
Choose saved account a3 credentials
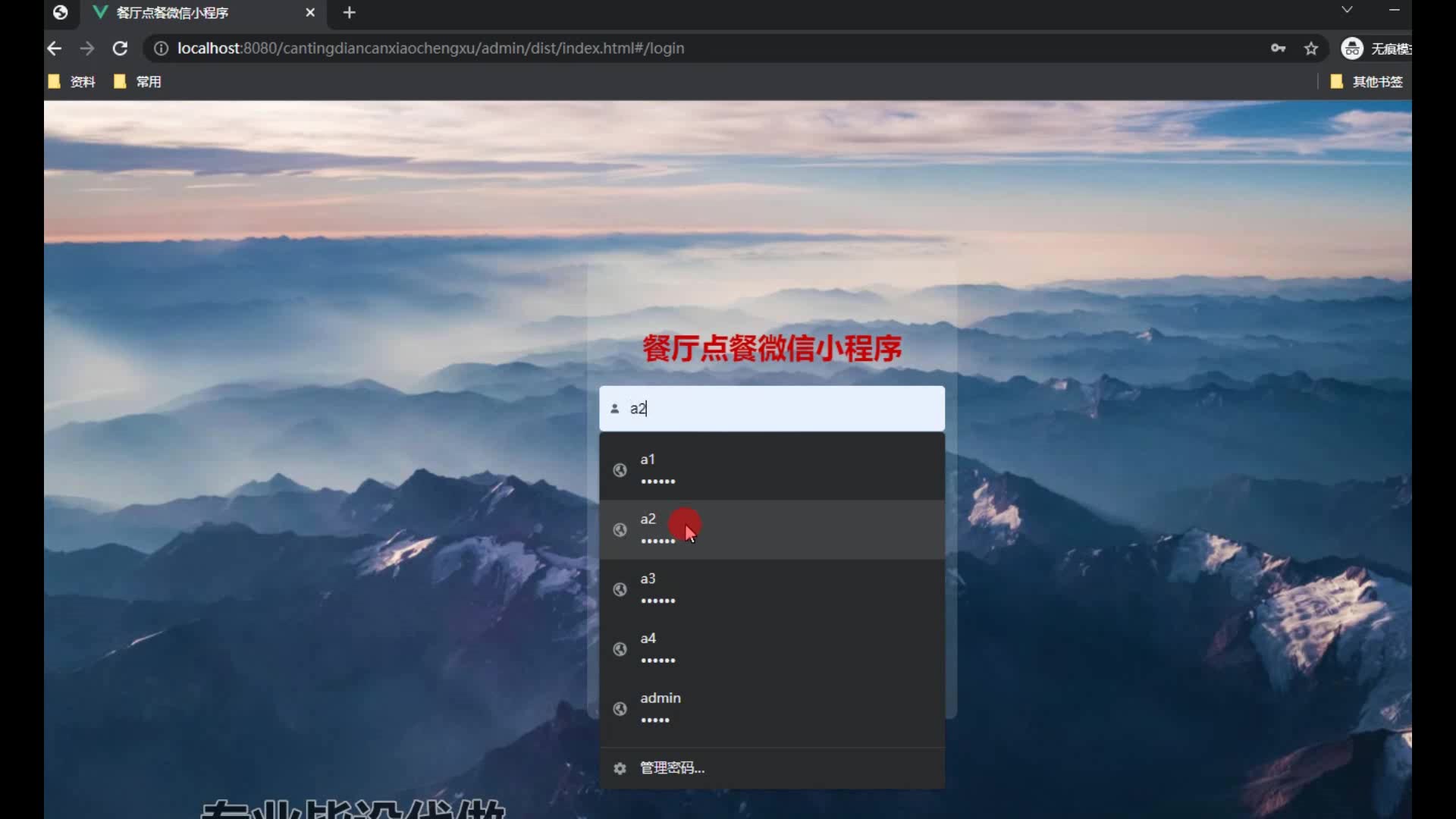pos(770,589)
